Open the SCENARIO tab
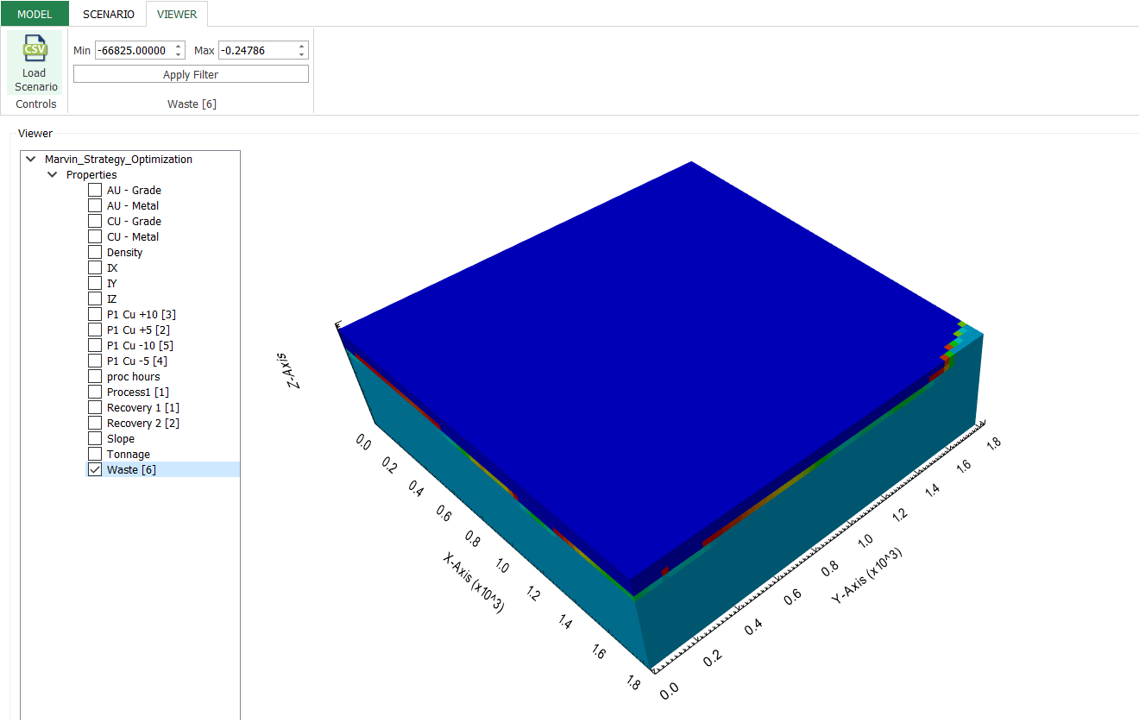The height and width of the screenshot is (720, 1139). click(x=108, y=14)
